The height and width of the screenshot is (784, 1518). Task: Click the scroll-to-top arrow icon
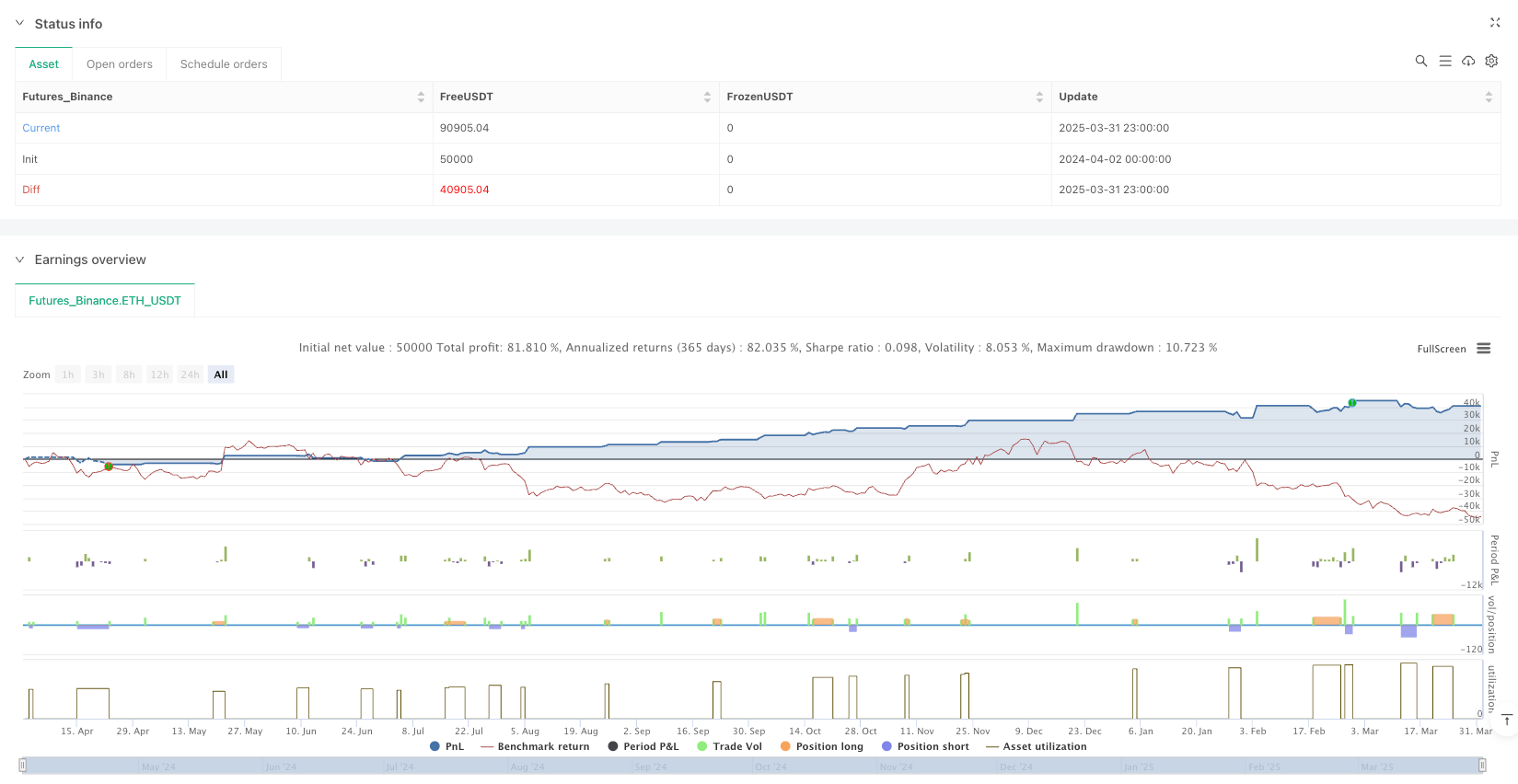coord(1506,721)
